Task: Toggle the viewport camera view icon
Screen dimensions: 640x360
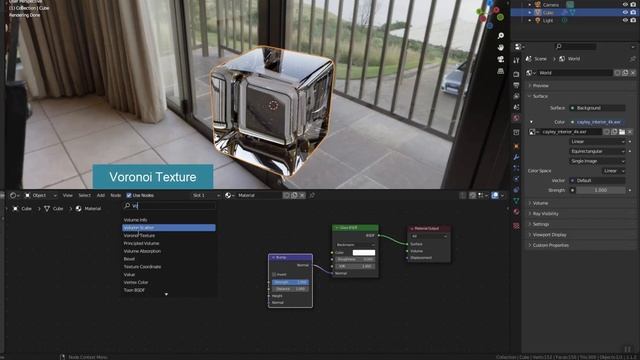Action: (x=500, y=59)
